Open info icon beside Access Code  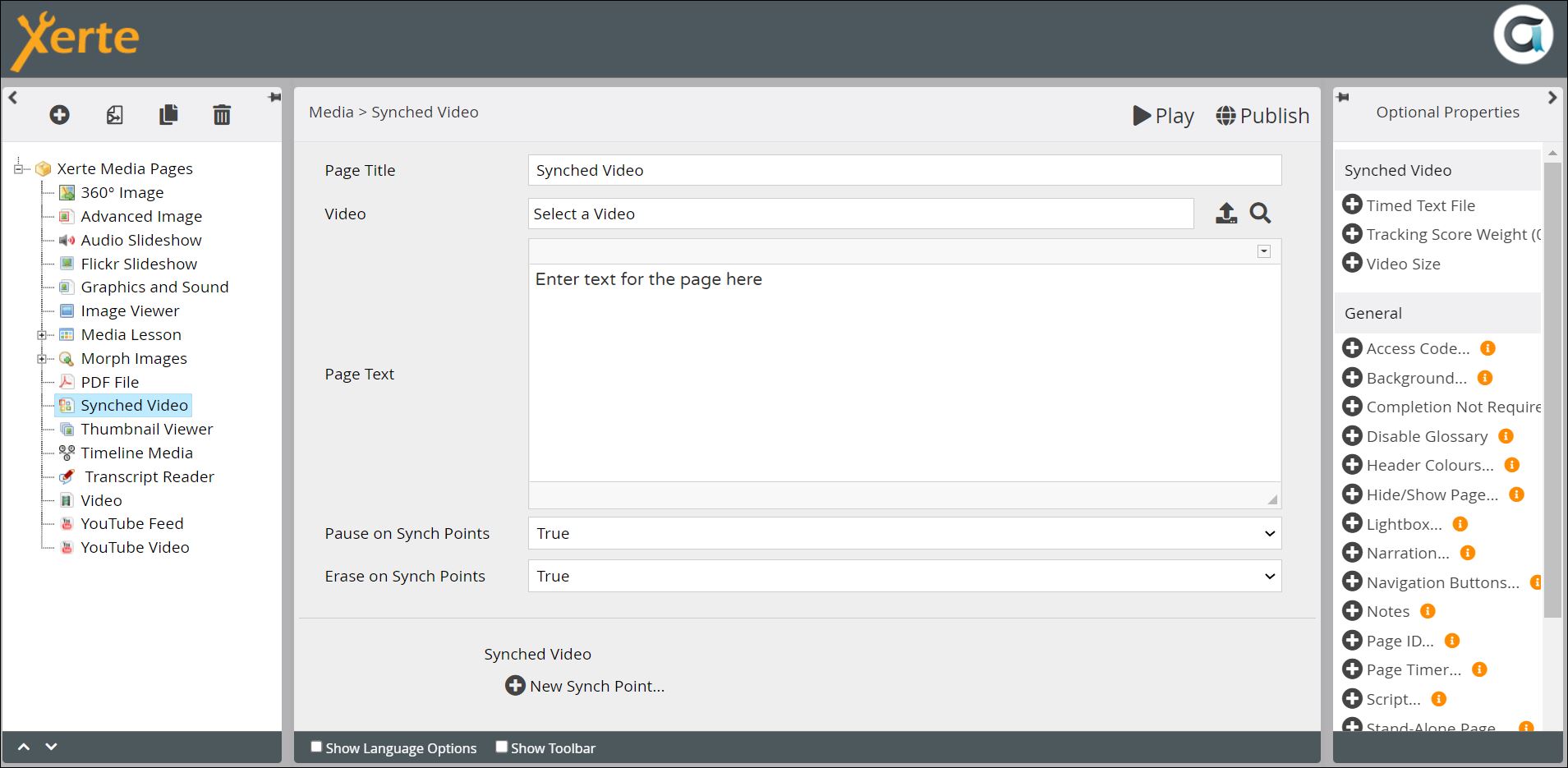pyautogui.click(x=1487, y=348)
